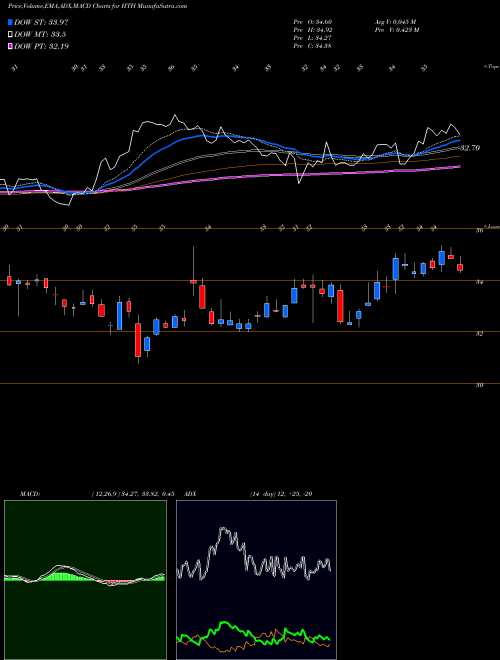Image resolution: width=500 pixels, height=660 pixels.
Task: Click the 36 price axis label
Action: click(479, 231)
